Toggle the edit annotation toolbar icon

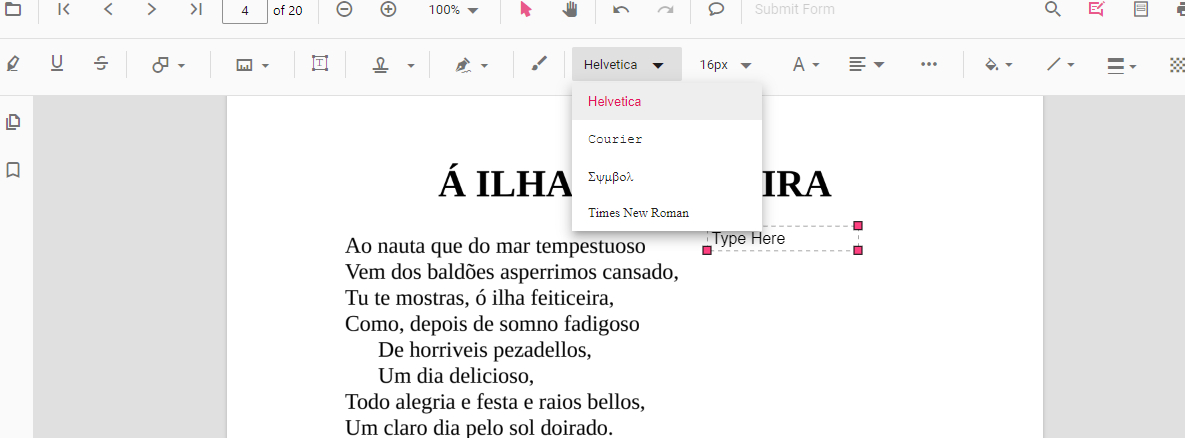[x=1096, y=9]
